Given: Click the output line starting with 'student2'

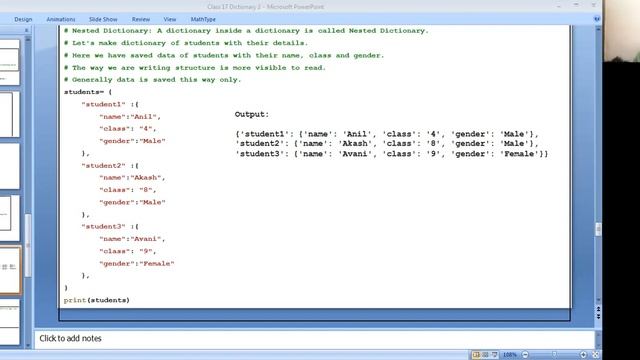Looking at the screenshot, I should pos(387,144).
